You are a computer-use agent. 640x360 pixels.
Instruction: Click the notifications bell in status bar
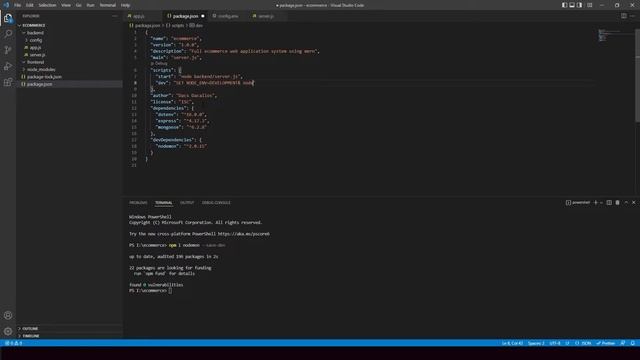click(632, 343)
